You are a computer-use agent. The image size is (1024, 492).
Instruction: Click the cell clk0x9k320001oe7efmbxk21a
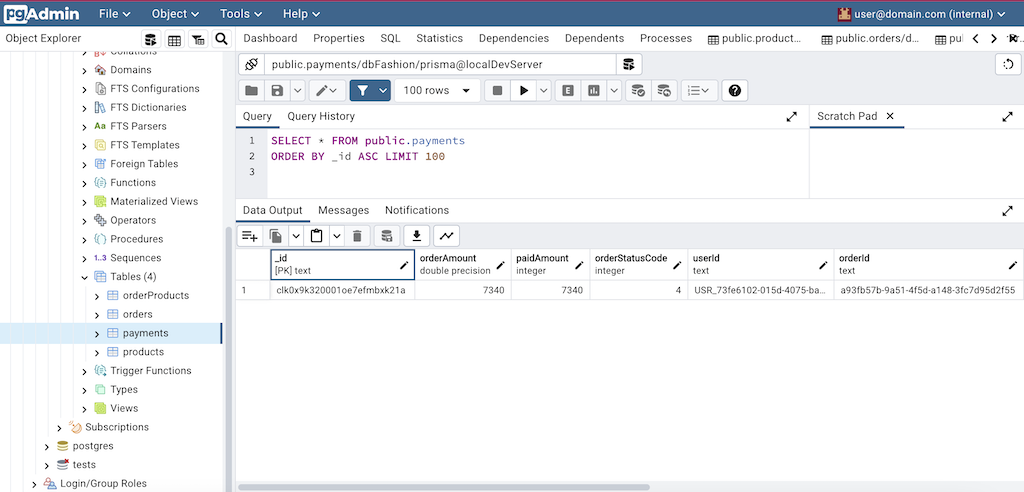(342, 290)
